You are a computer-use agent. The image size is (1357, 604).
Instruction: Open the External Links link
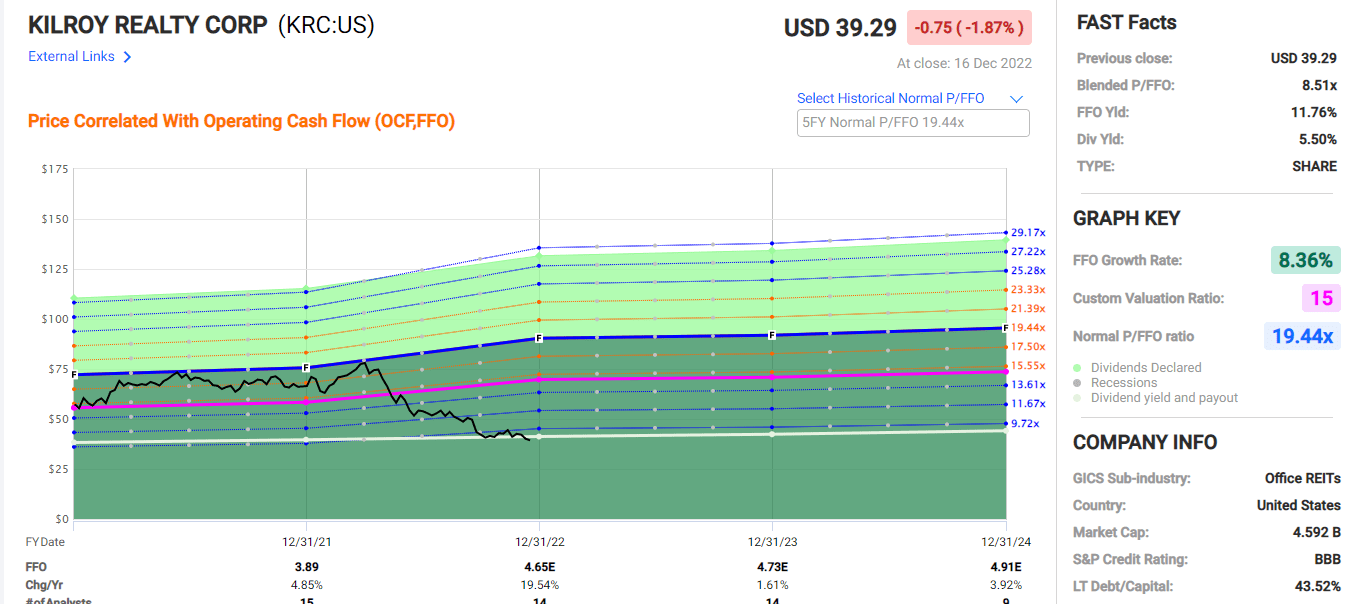71,57
